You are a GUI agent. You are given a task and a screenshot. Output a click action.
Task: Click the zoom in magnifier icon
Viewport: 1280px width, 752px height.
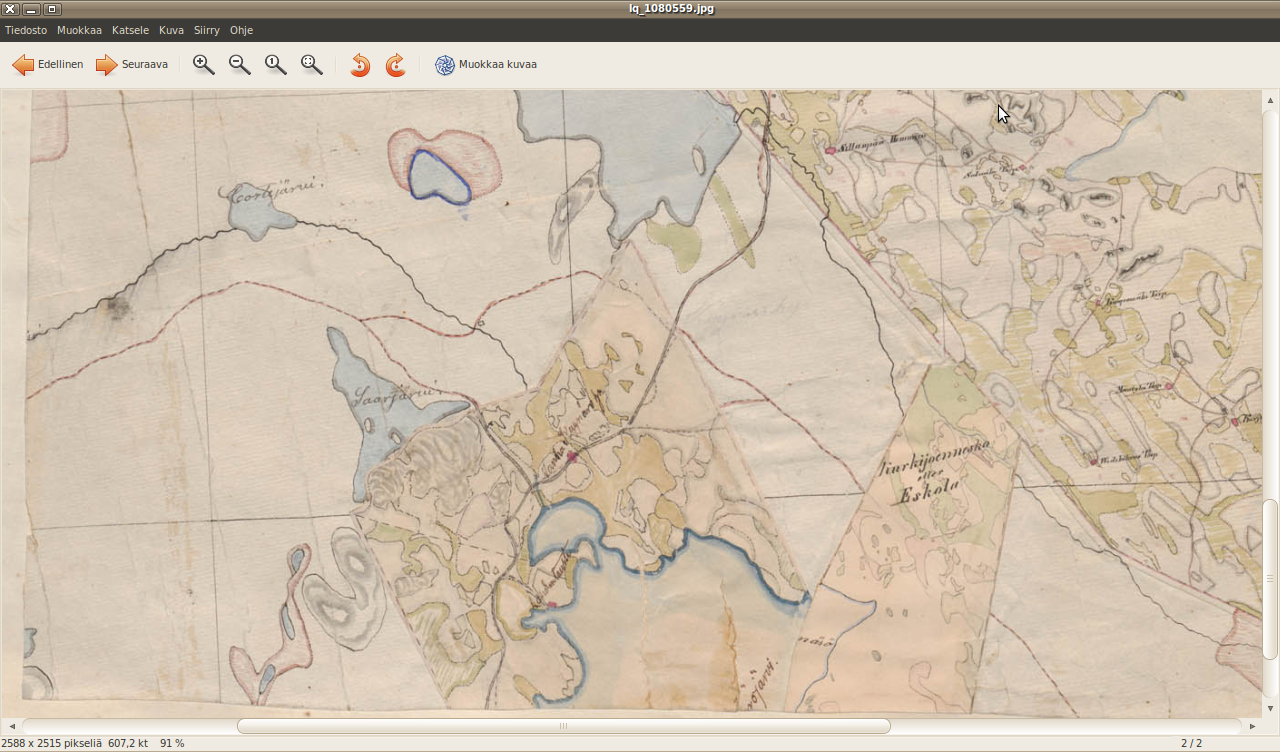click(x=204, y=65)
